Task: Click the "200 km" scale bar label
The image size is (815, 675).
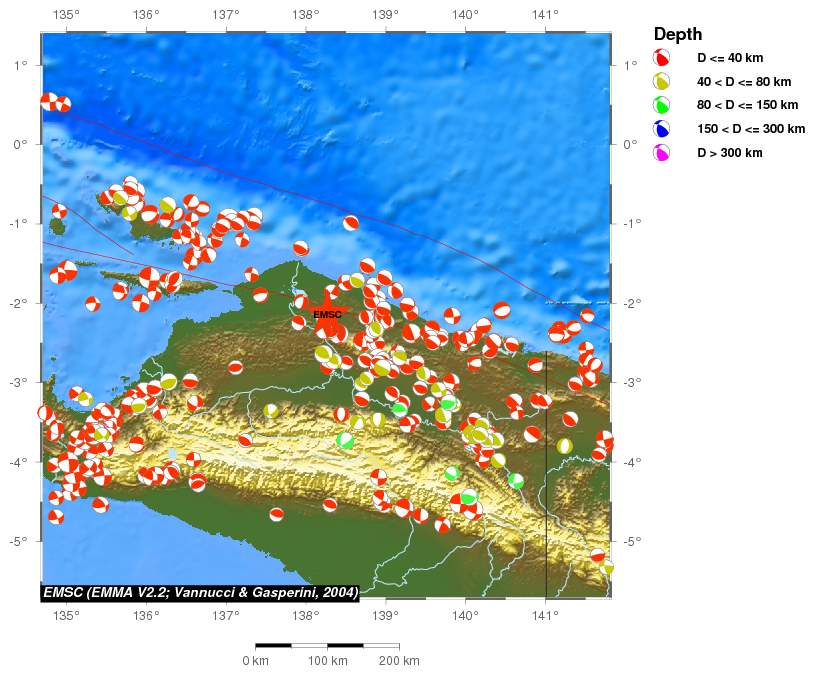Action: point(398,661)
